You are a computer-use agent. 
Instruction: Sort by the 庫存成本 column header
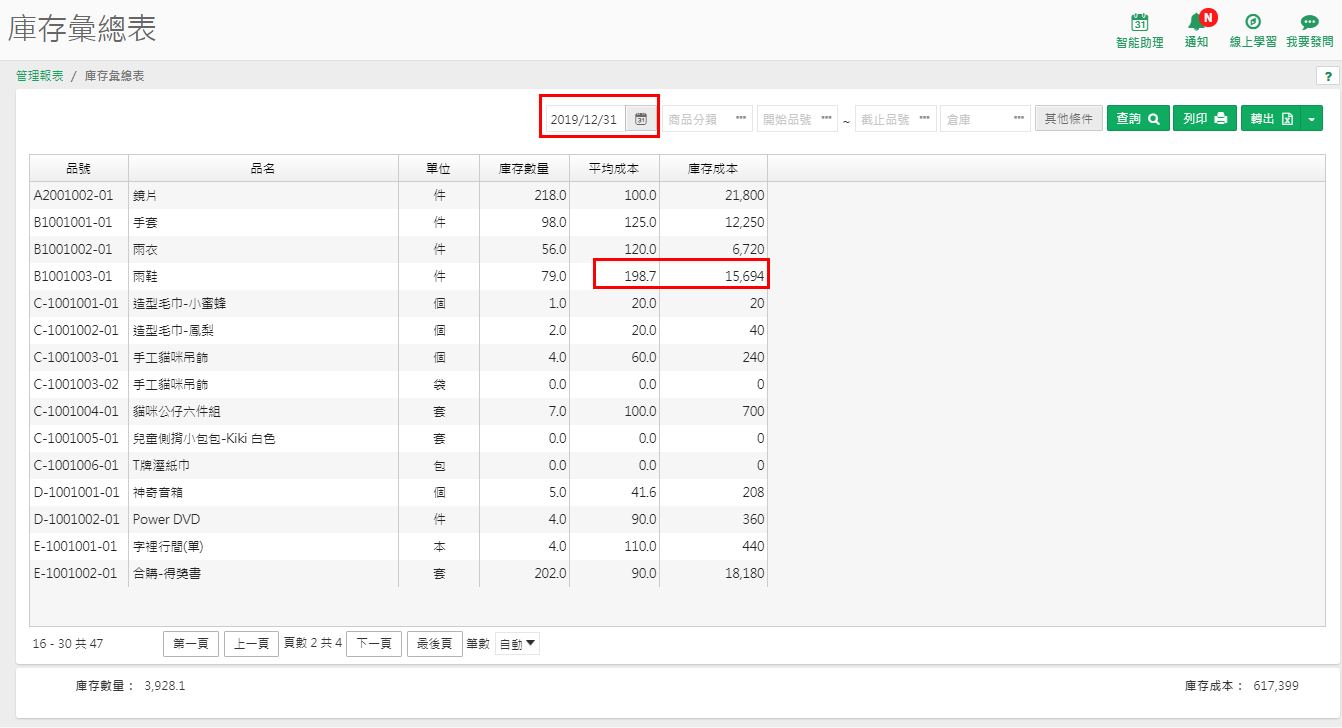pos(713,168)
